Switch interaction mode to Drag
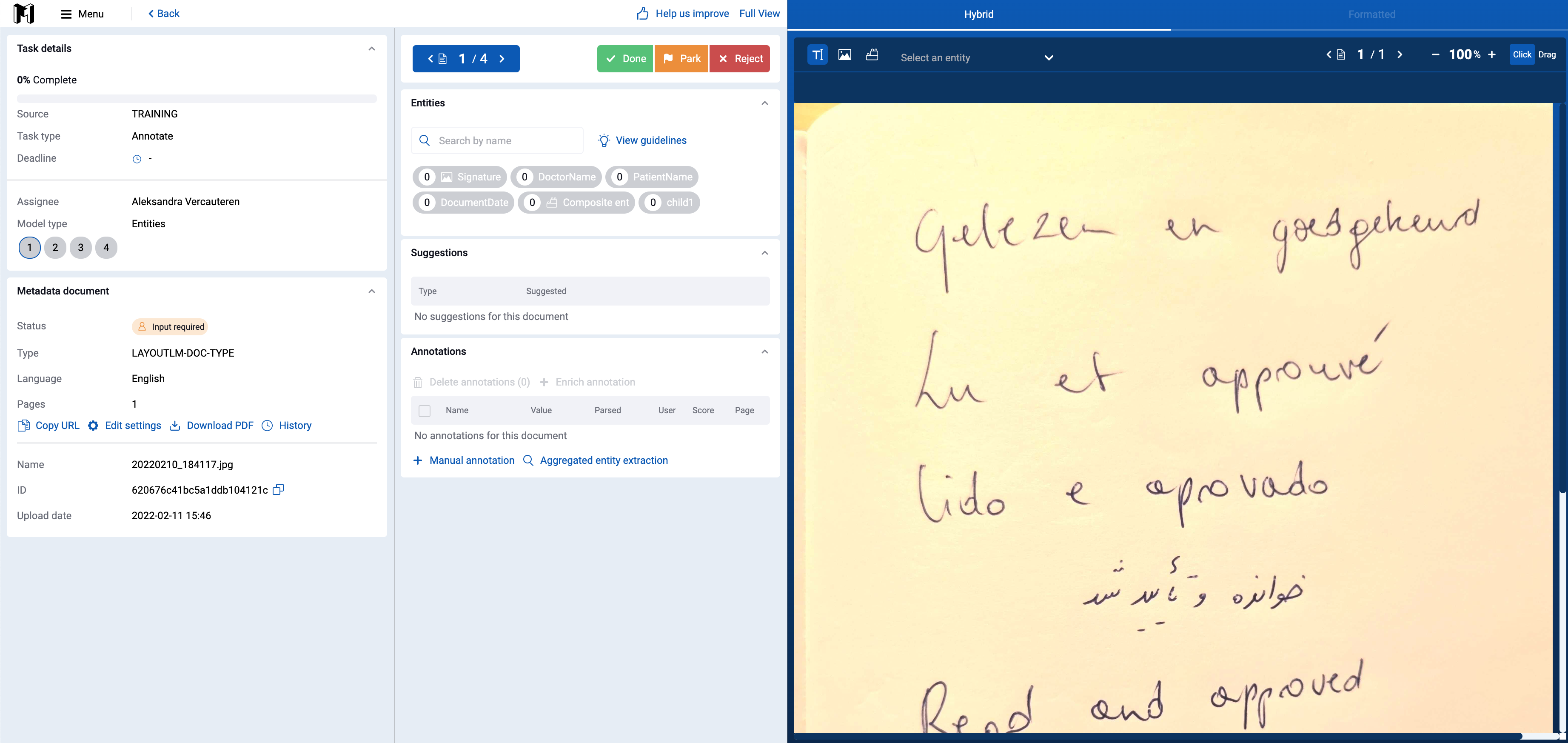The height and width of the screenshot is (743, 1568). coord(1547,55)
